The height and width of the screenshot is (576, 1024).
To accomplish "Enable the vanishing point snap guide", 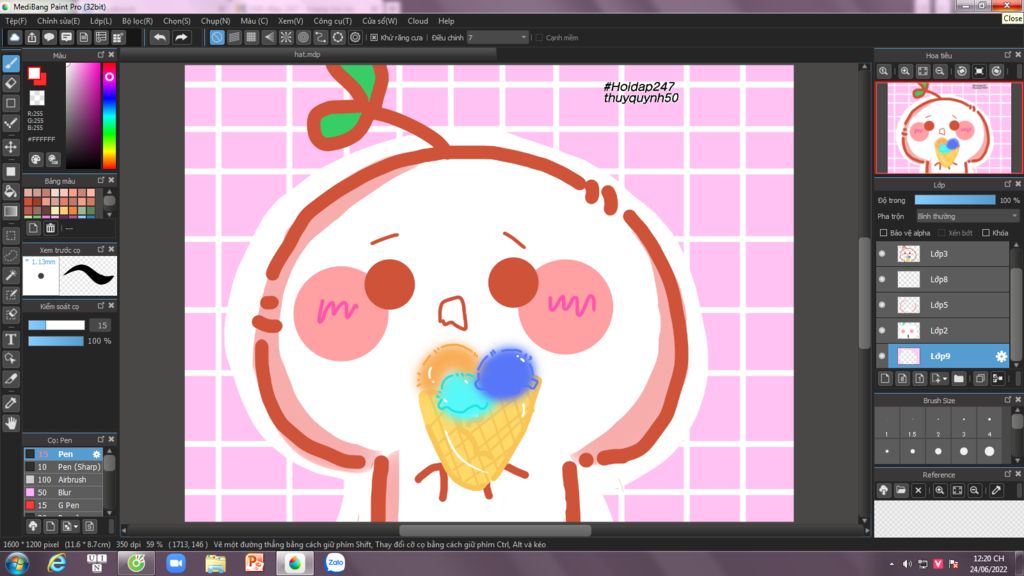I will point(268,38).
